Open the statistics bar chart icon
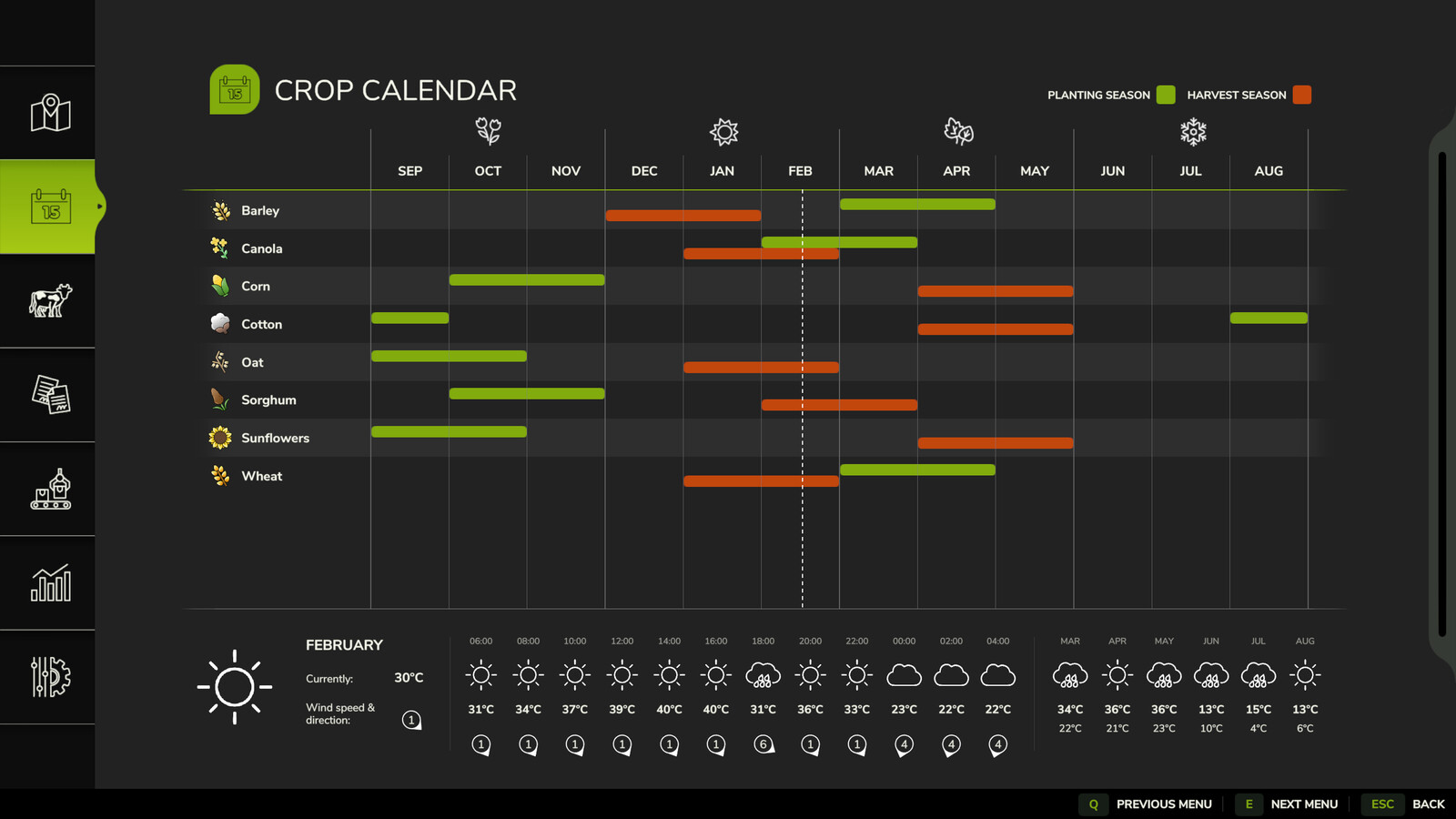 click(50, 583)
